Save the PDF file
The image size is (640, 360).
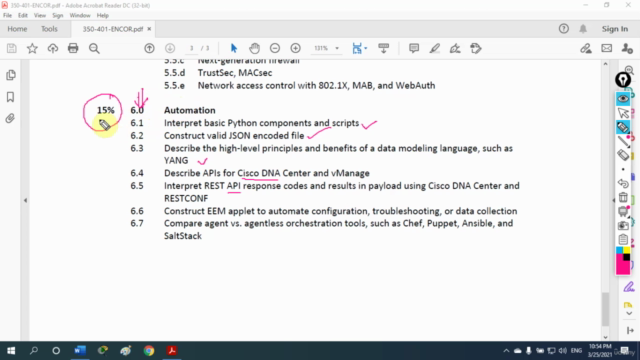tap(11, 49)
